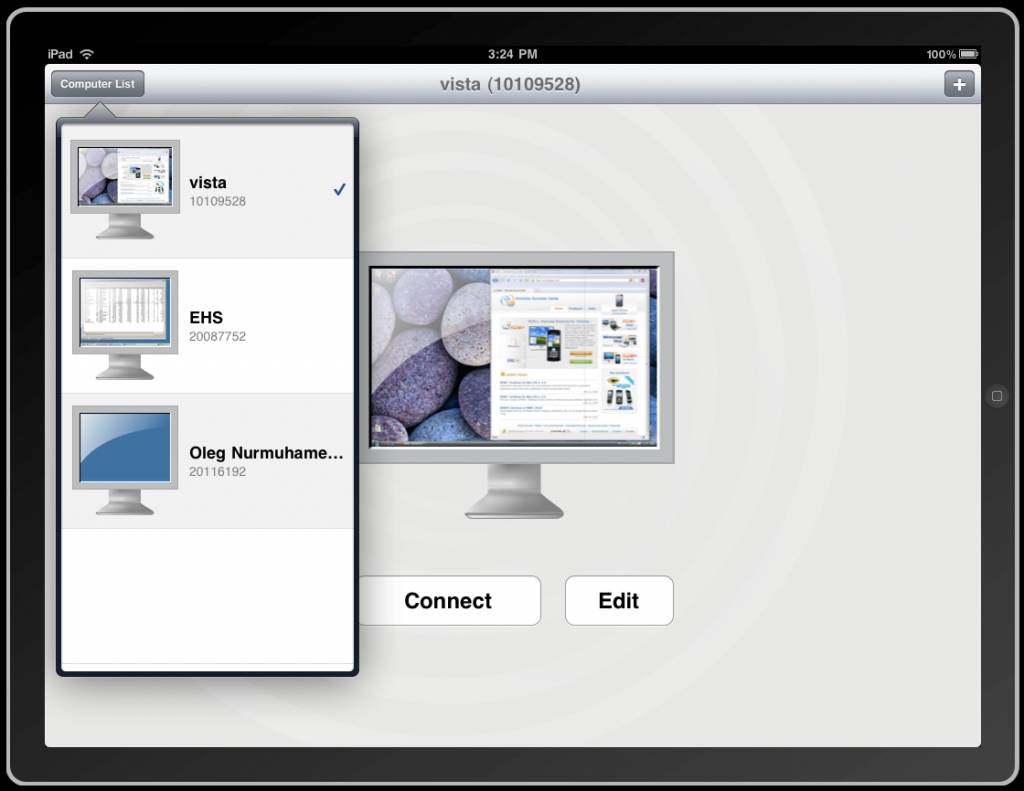Viewport: 1024px width, 791px height.
Task: Click the iPad home button on bezel
Action: (997, 396)
